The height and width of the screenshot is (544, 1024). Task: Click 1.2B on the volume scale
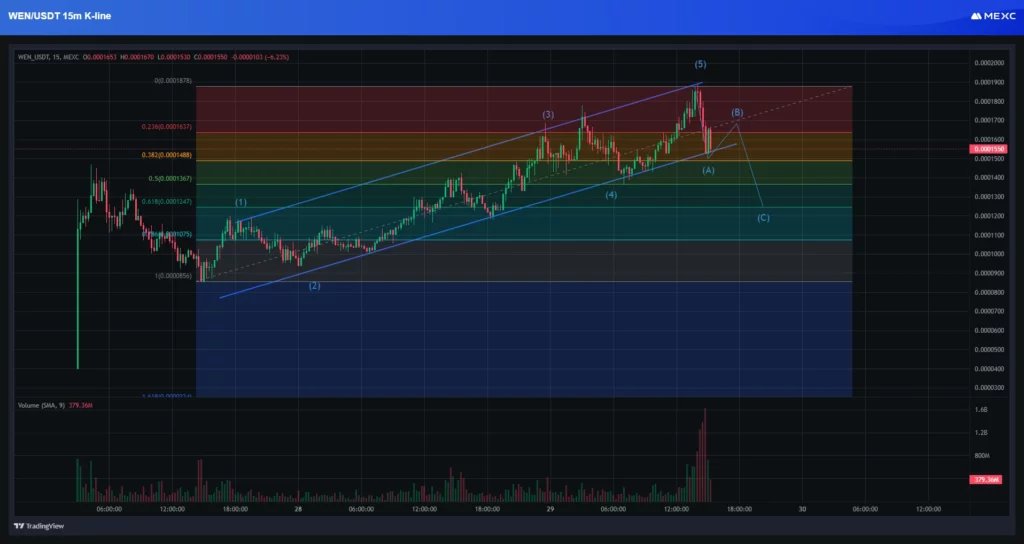coord(981,432)
